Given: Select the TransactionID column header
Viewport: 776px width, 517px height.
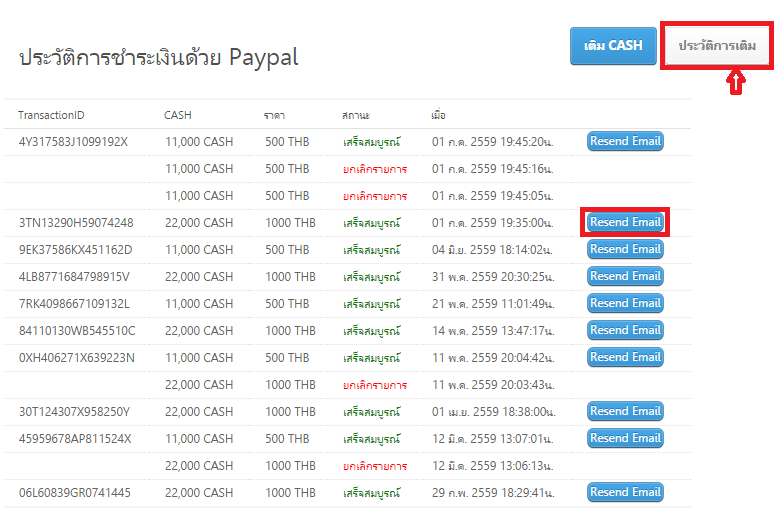Looking at the screenshot, I should point(51,115).
